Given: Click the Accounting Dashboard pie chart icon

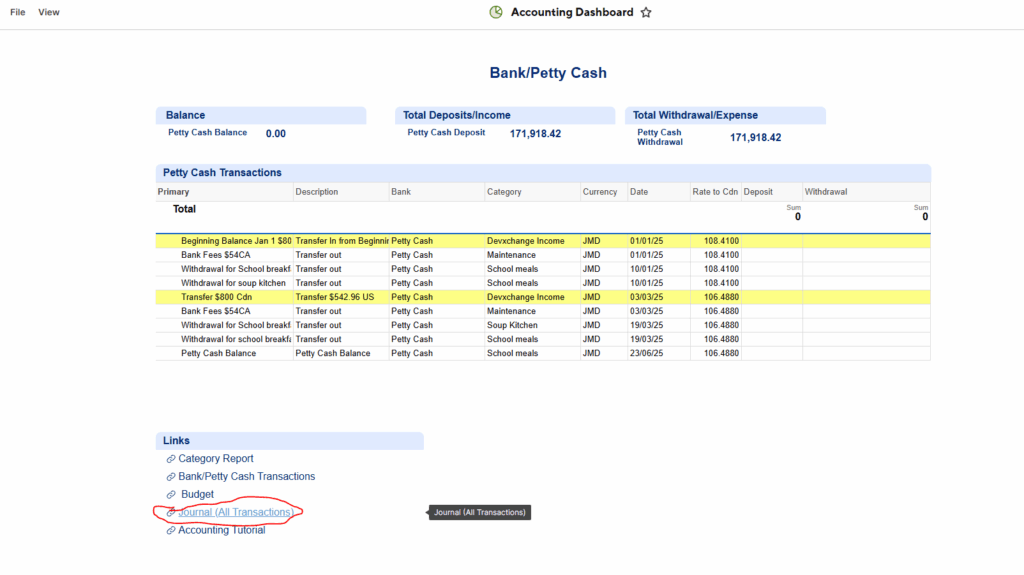Looking at the screenshot, I should click(496, 12).
